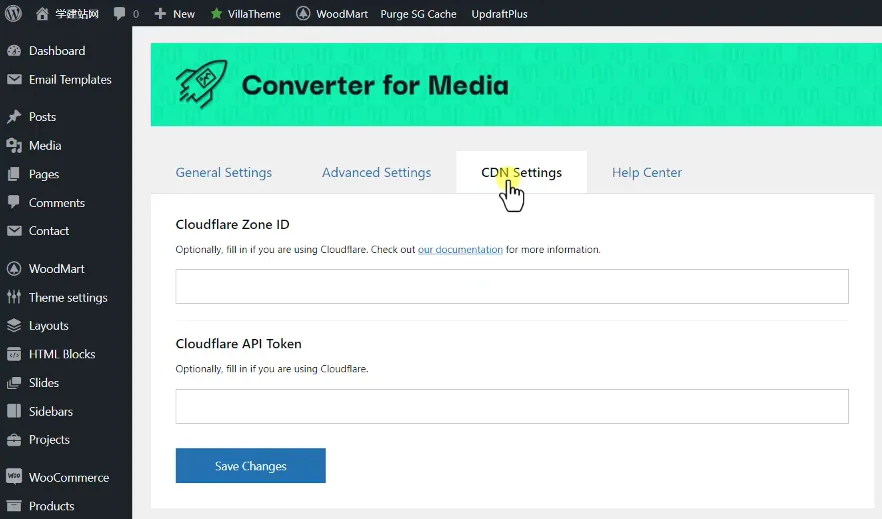Screen dimensions: 882x519
Task: Open VillaTheme admin bar menu
Action: pyautogui.click(x=254, y=14)
